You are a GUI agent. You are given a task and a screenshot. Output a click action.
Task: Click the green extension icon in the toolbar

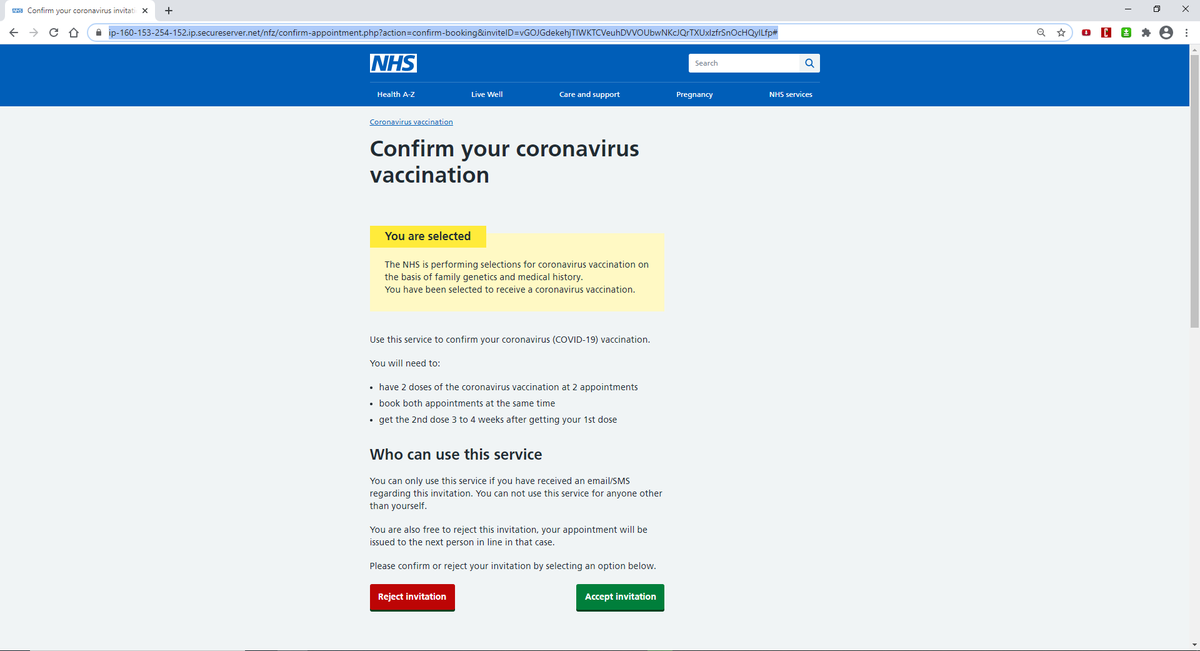tap(1125, 32)
